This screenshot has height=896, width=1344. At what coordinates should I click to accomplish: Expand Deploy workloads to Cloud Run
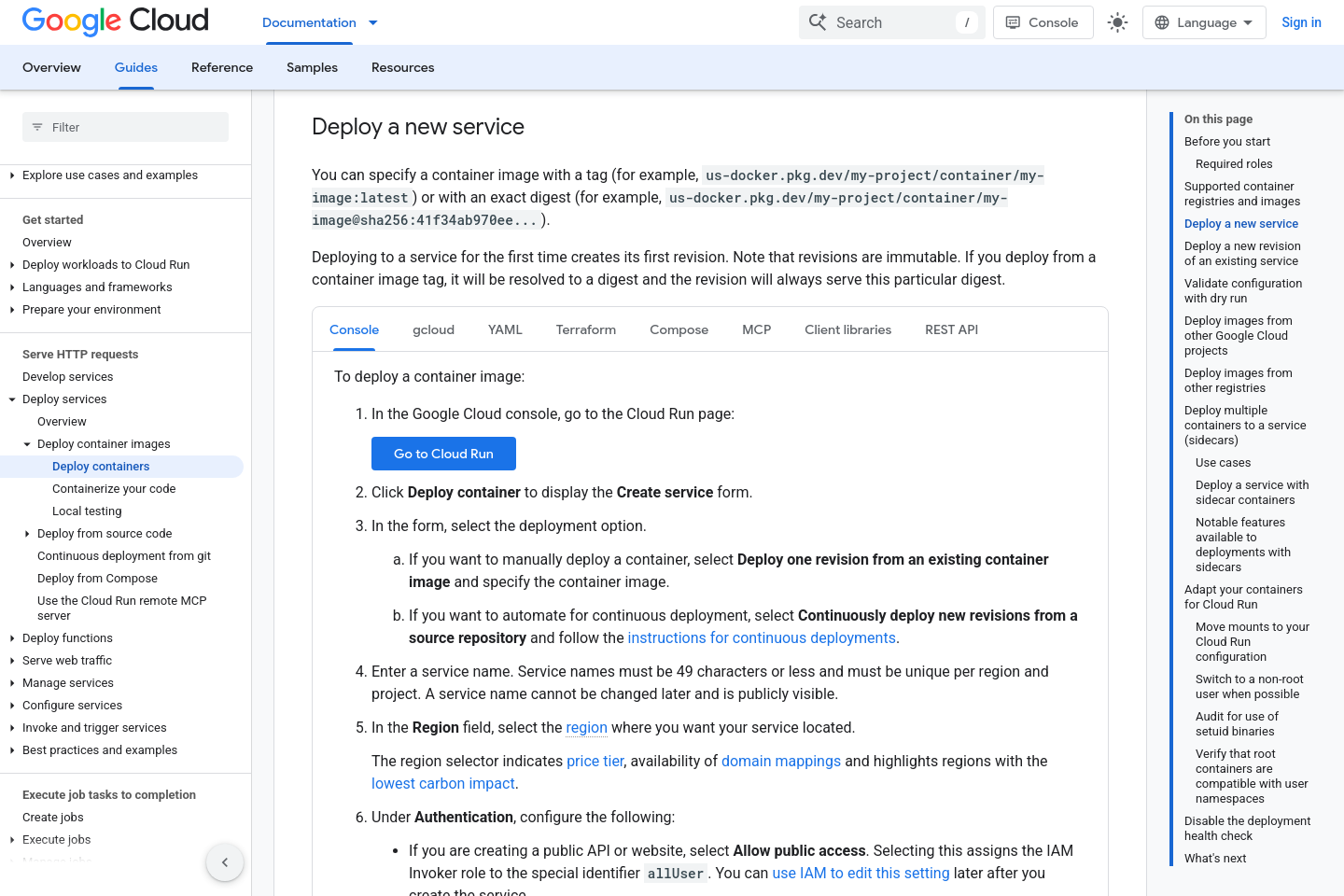click(x=12, y=265)
